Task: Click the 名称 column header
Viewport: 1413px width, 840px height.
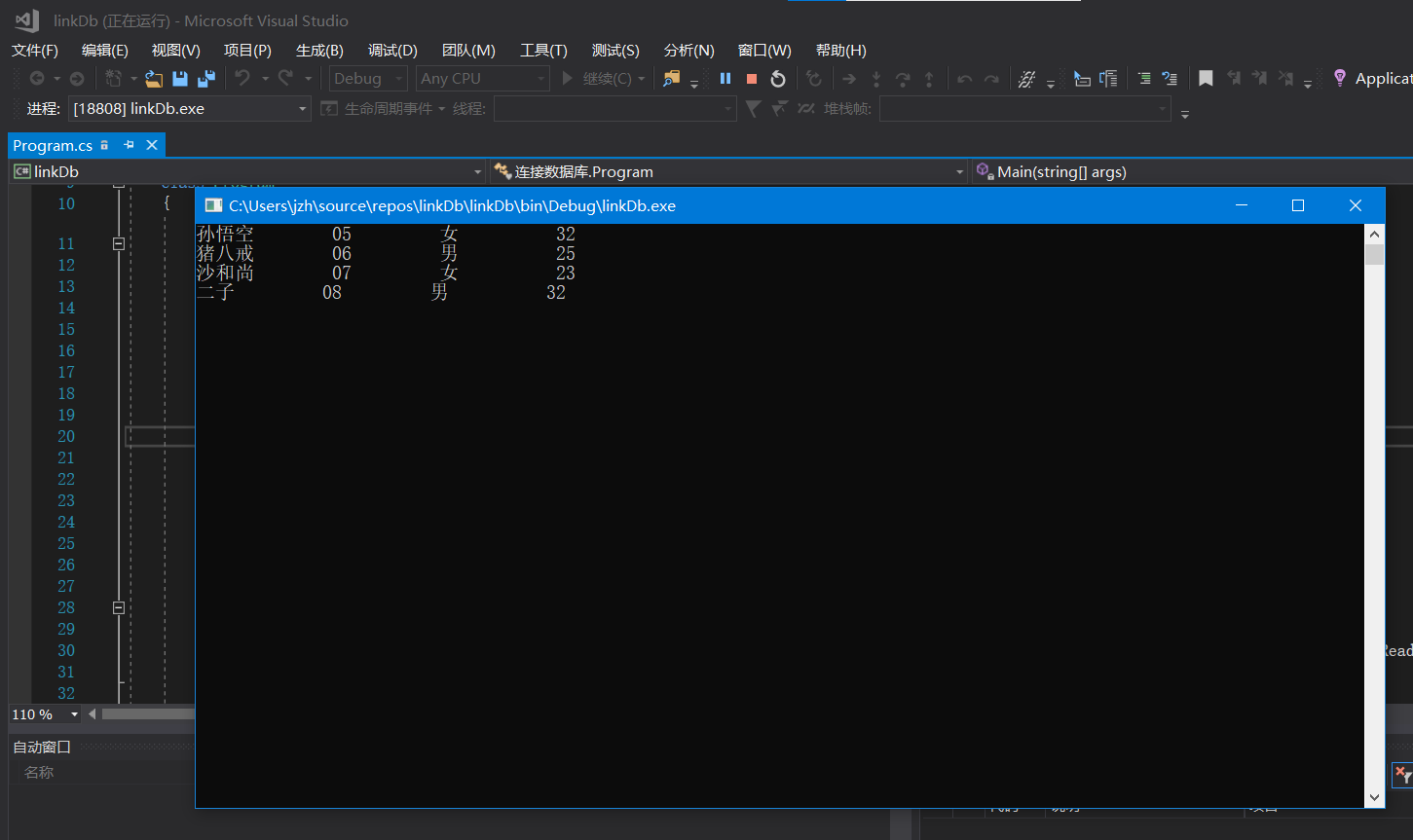Action: [x=39, y=773]
